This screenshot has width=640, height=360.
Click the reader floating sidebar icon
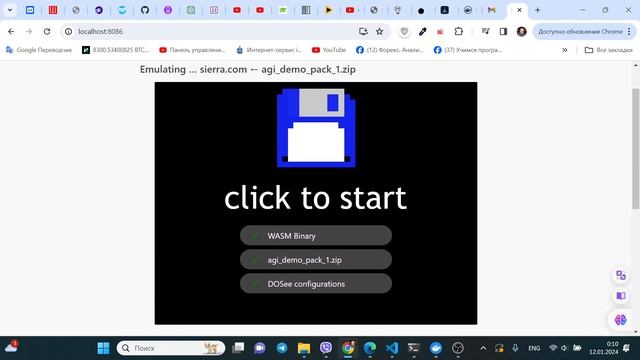pos(621,296)
